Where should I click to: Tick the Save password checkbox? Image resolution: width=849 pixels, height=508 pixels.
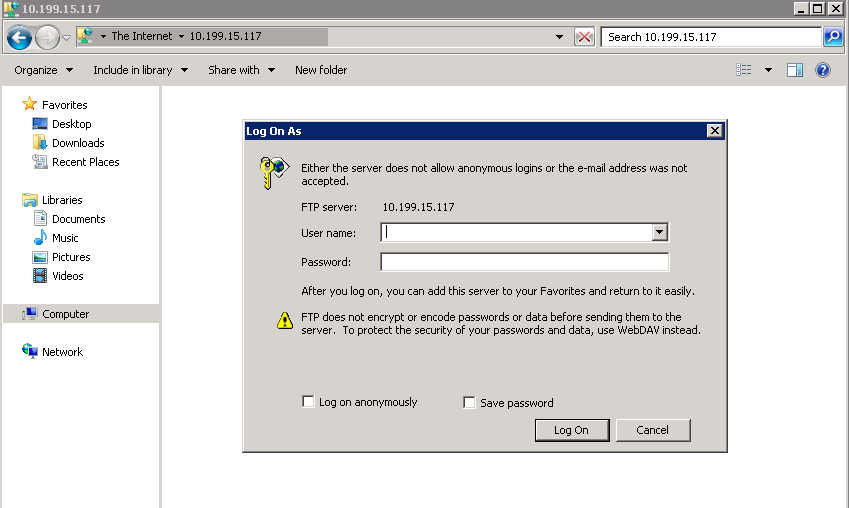click(x=469, y=402)
